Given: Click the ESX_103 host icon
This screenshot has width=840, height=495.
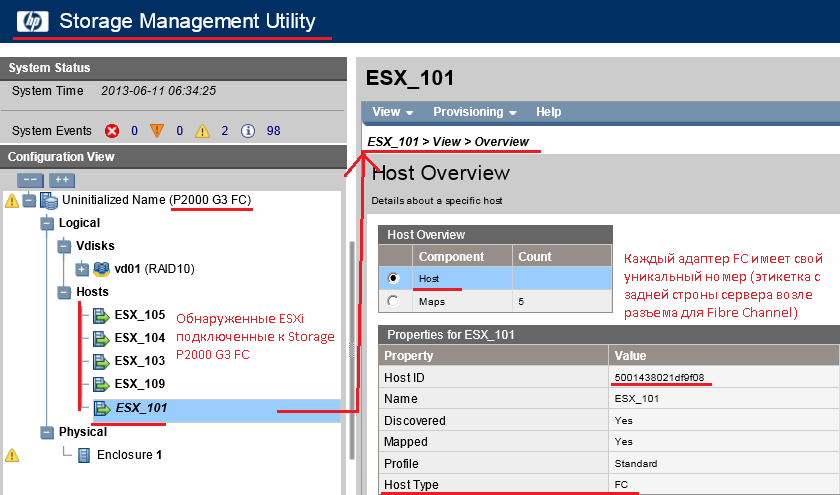Looking at the screenshot, I should tap(101, 361).
